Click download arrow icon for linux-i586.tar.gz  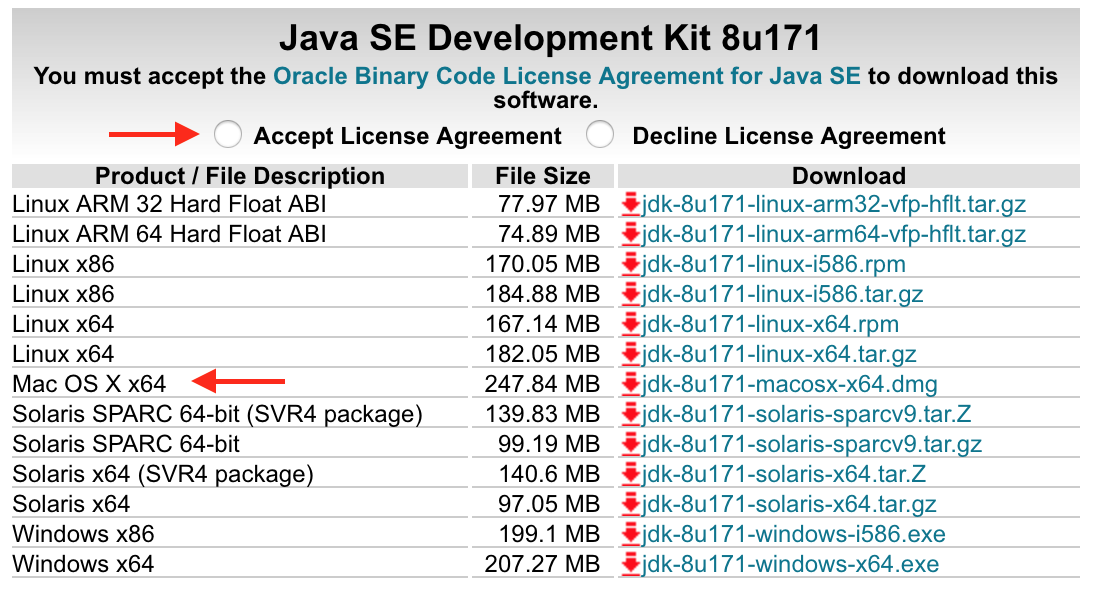click(631, 294)
